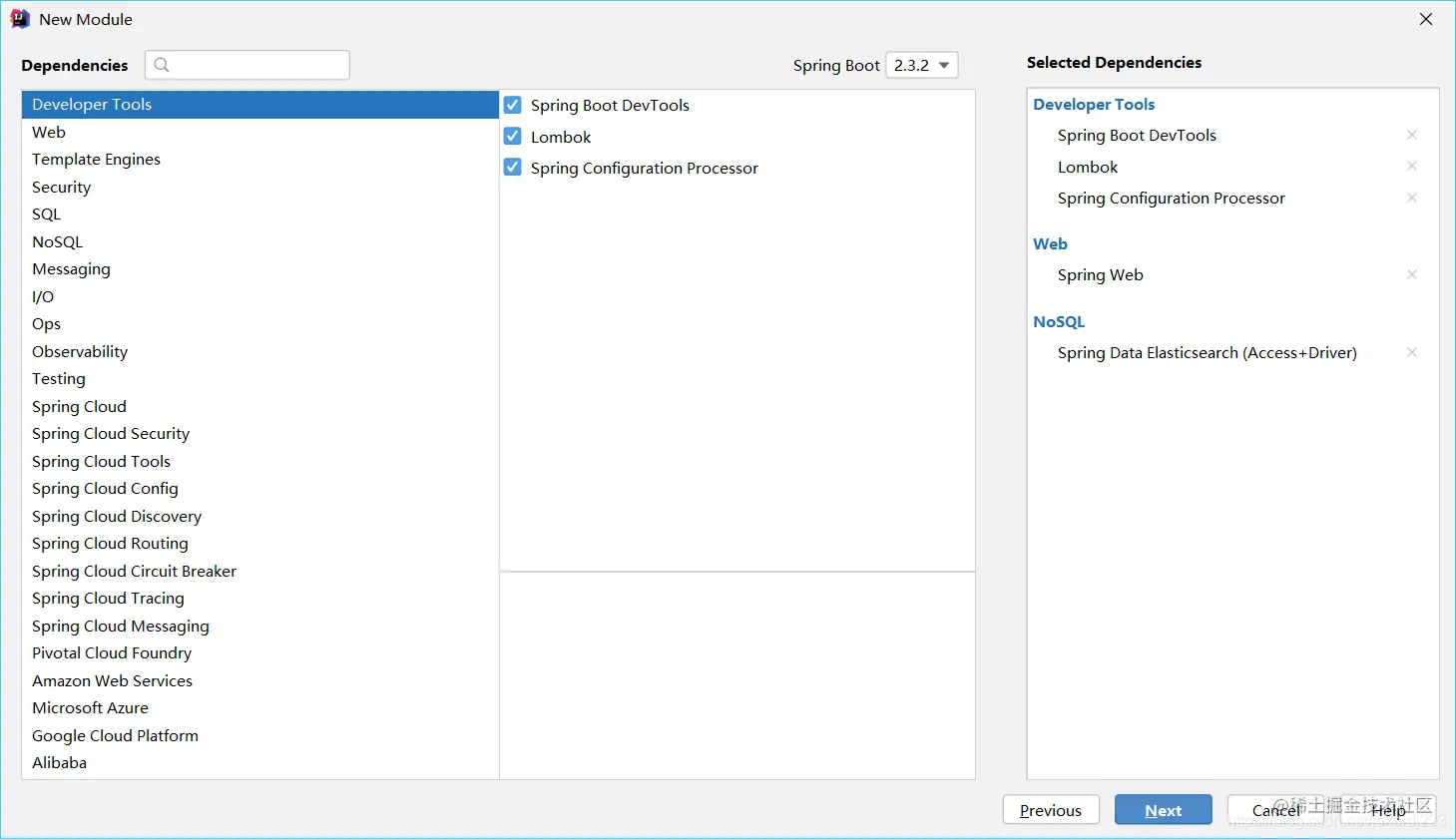Click Spring Boot DevTools in Selected Dependencies
1456x839 pixels.
(1137, 136)
